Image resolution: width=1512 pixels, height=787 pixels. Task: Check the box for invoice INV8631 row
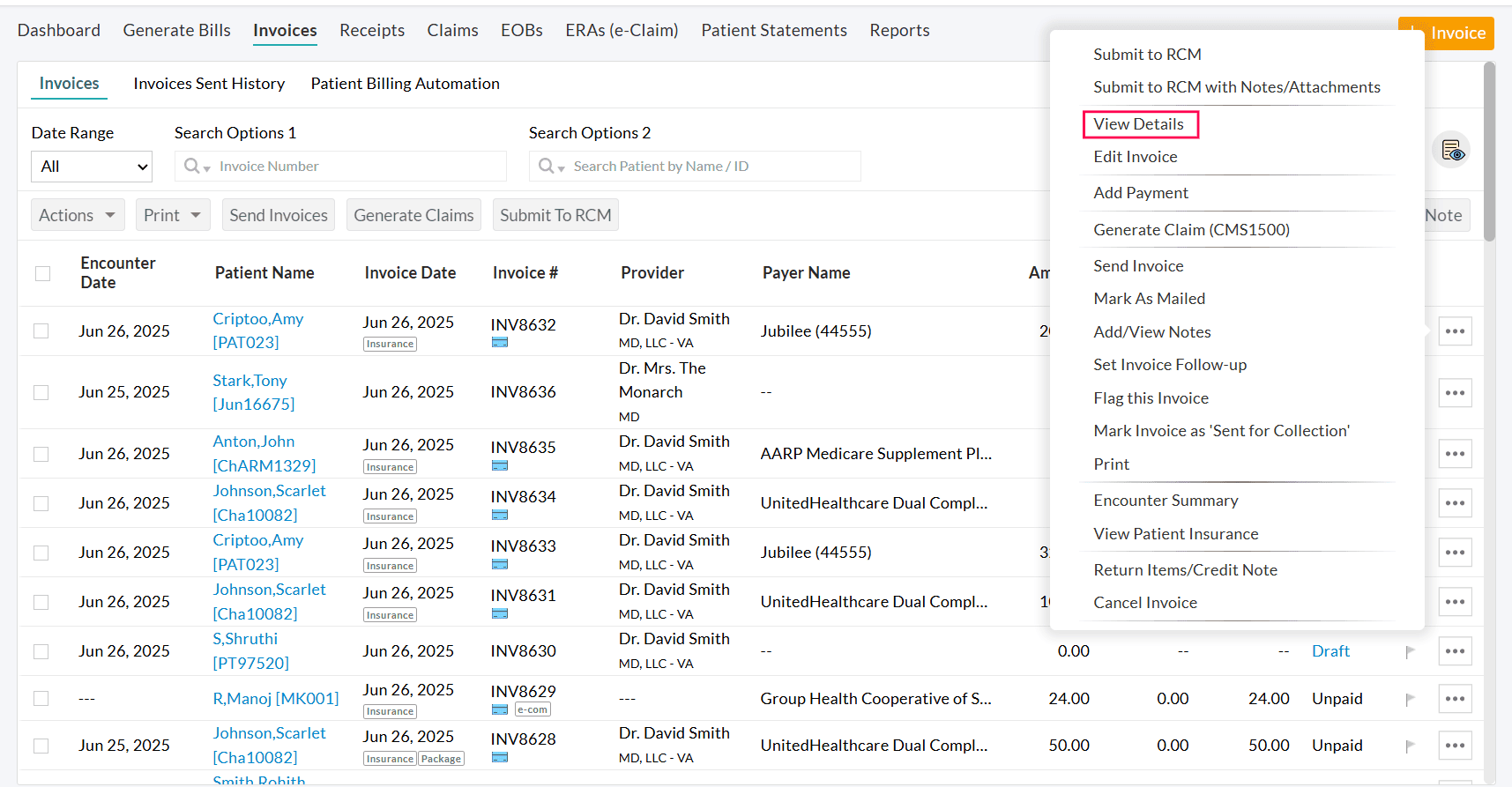(x=41, y=602)
